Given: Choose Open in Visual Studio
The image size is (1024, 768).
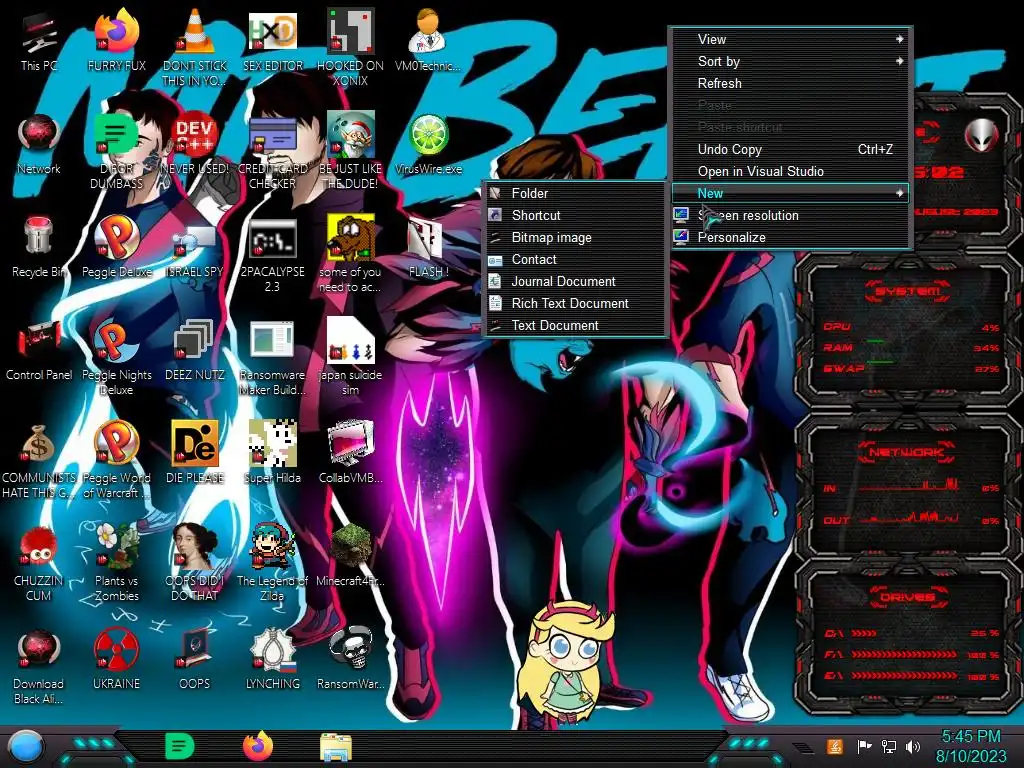Looking at the screenshot, I should pos(790,172).
